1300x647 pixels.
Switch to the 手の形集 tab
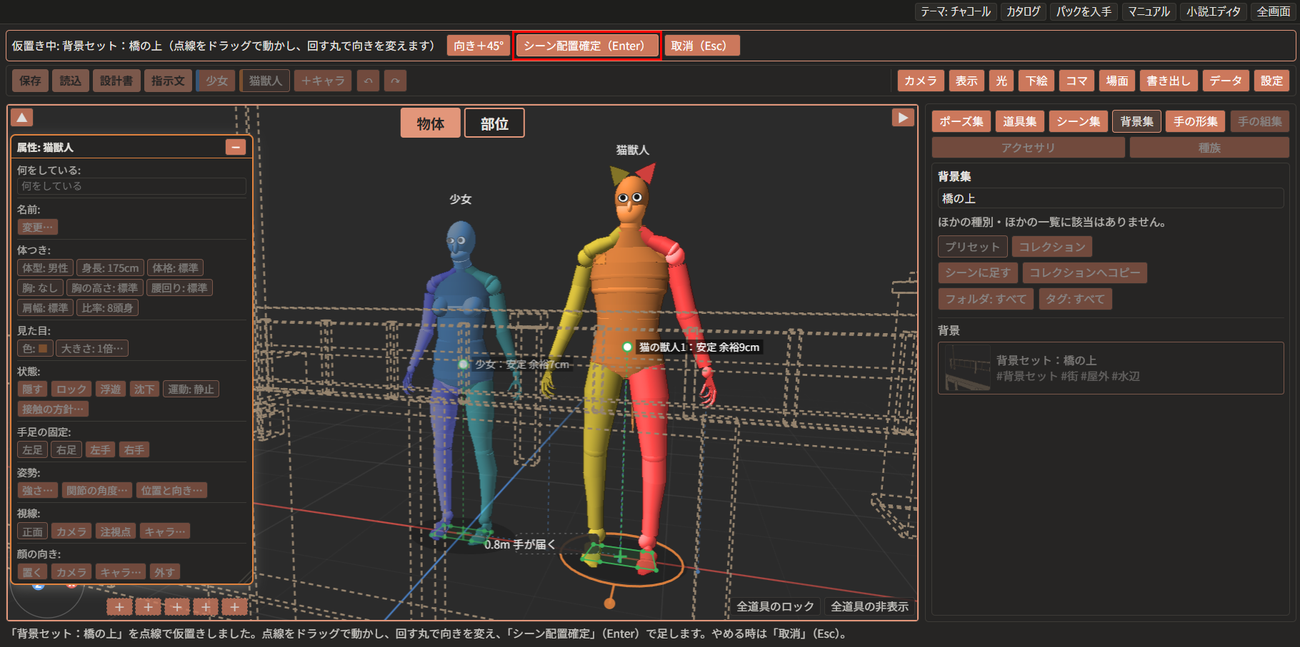1196,122
